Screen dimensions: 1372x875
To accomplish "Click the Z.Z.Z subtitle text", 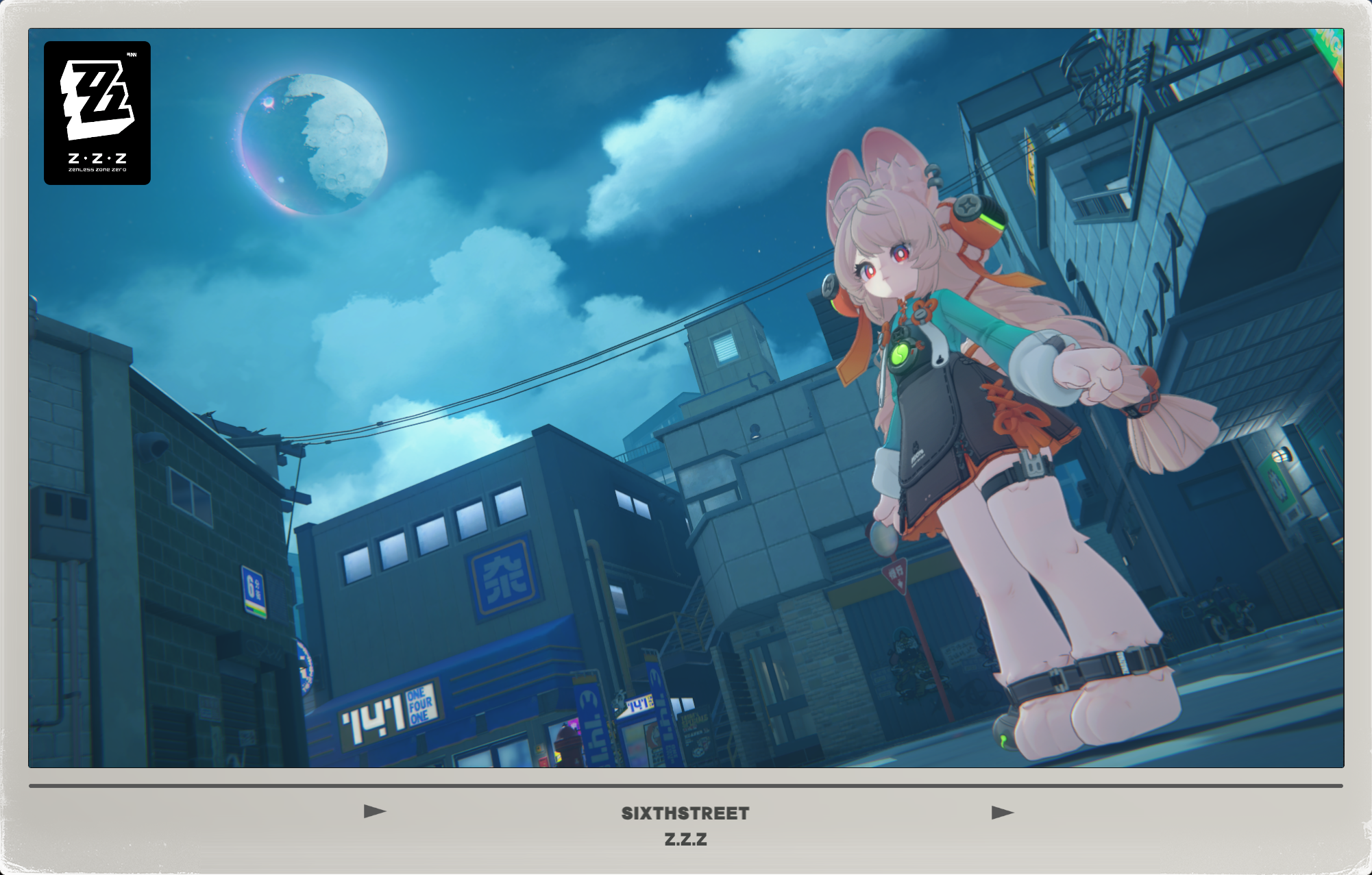I will (685, 839).
